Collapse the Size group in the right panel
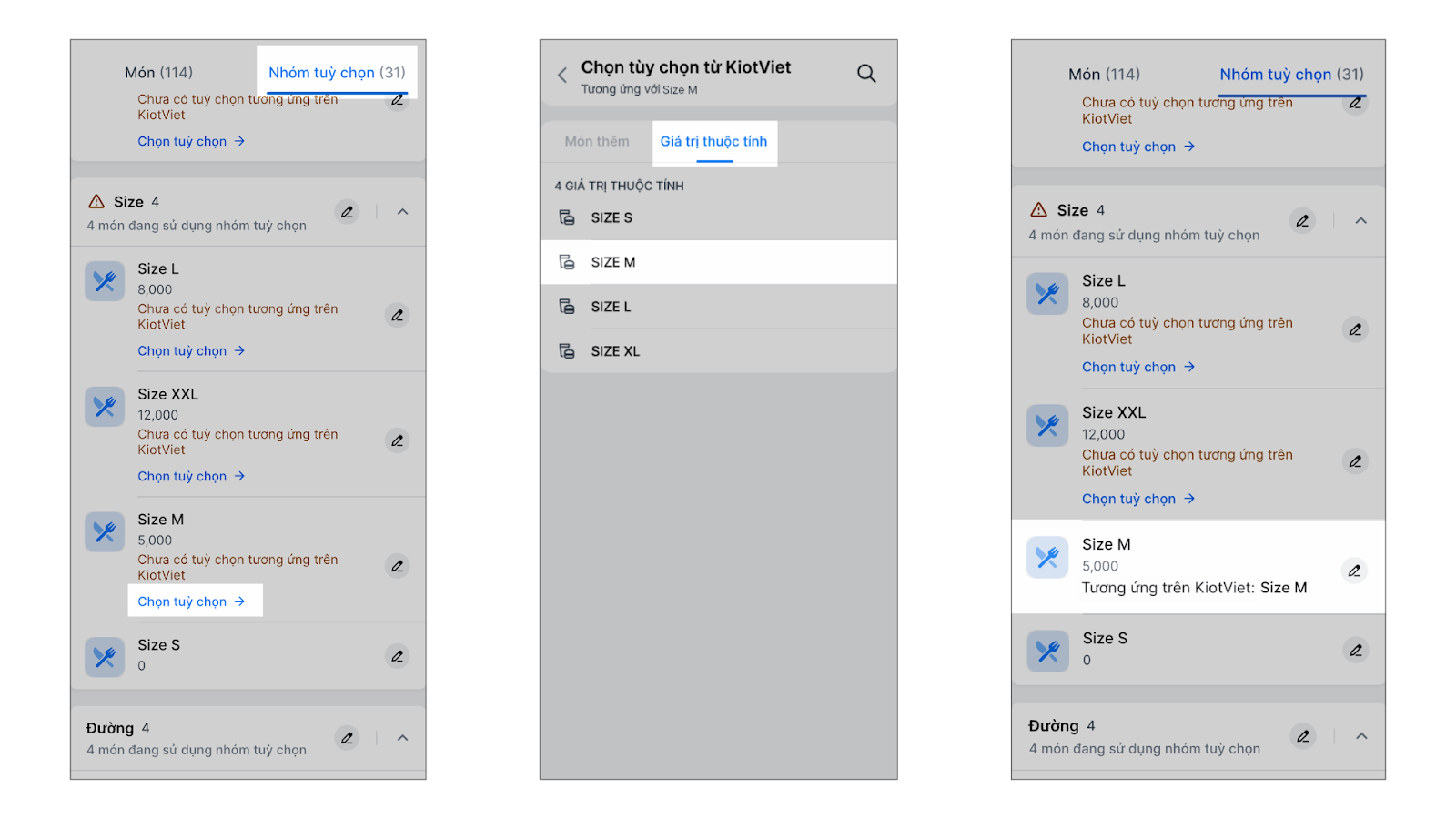Screen dimensions: 1456x819 [1361, 221]
